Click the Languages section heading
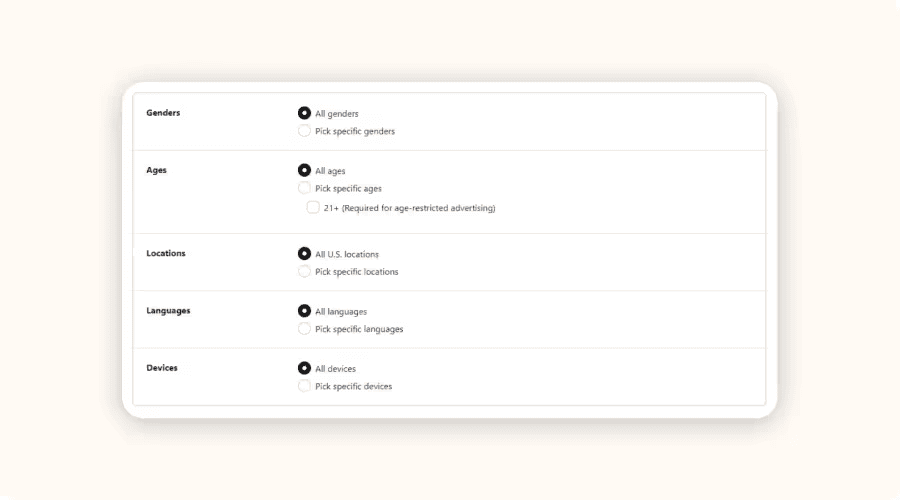Screen dimensions: 900x500 [168, 311]
